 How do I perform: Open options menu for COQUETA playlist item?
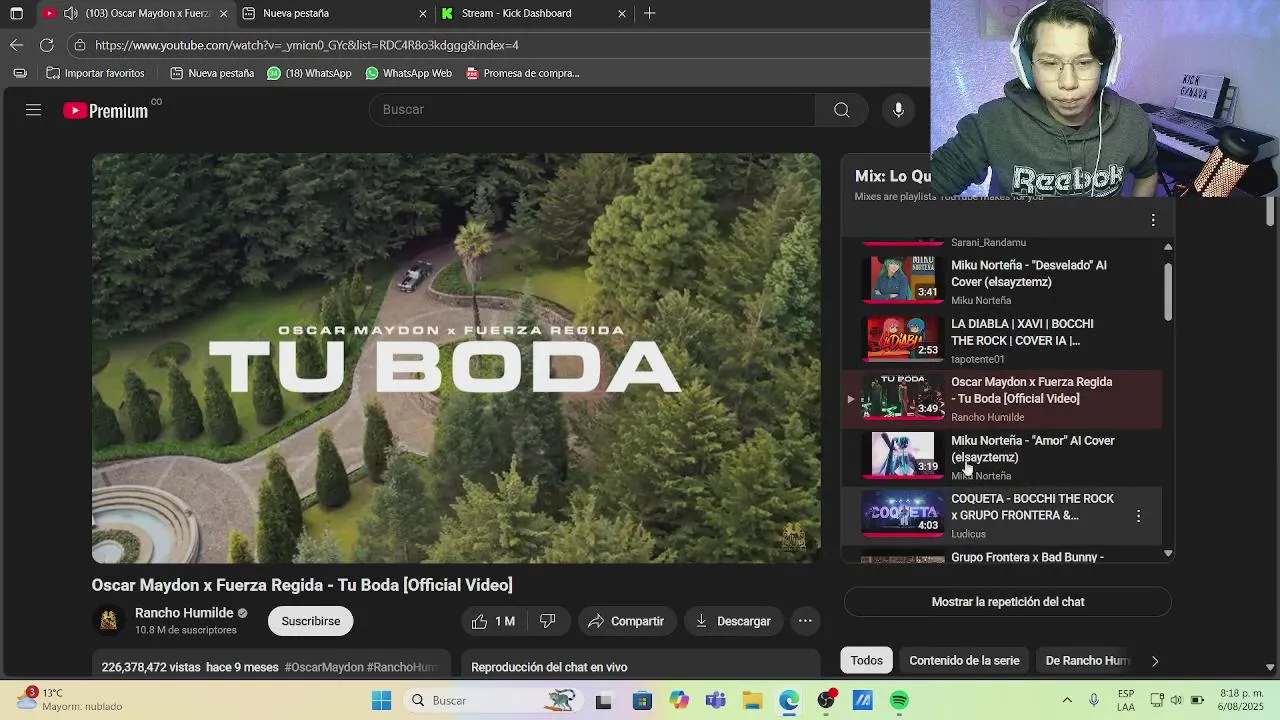1138,516
